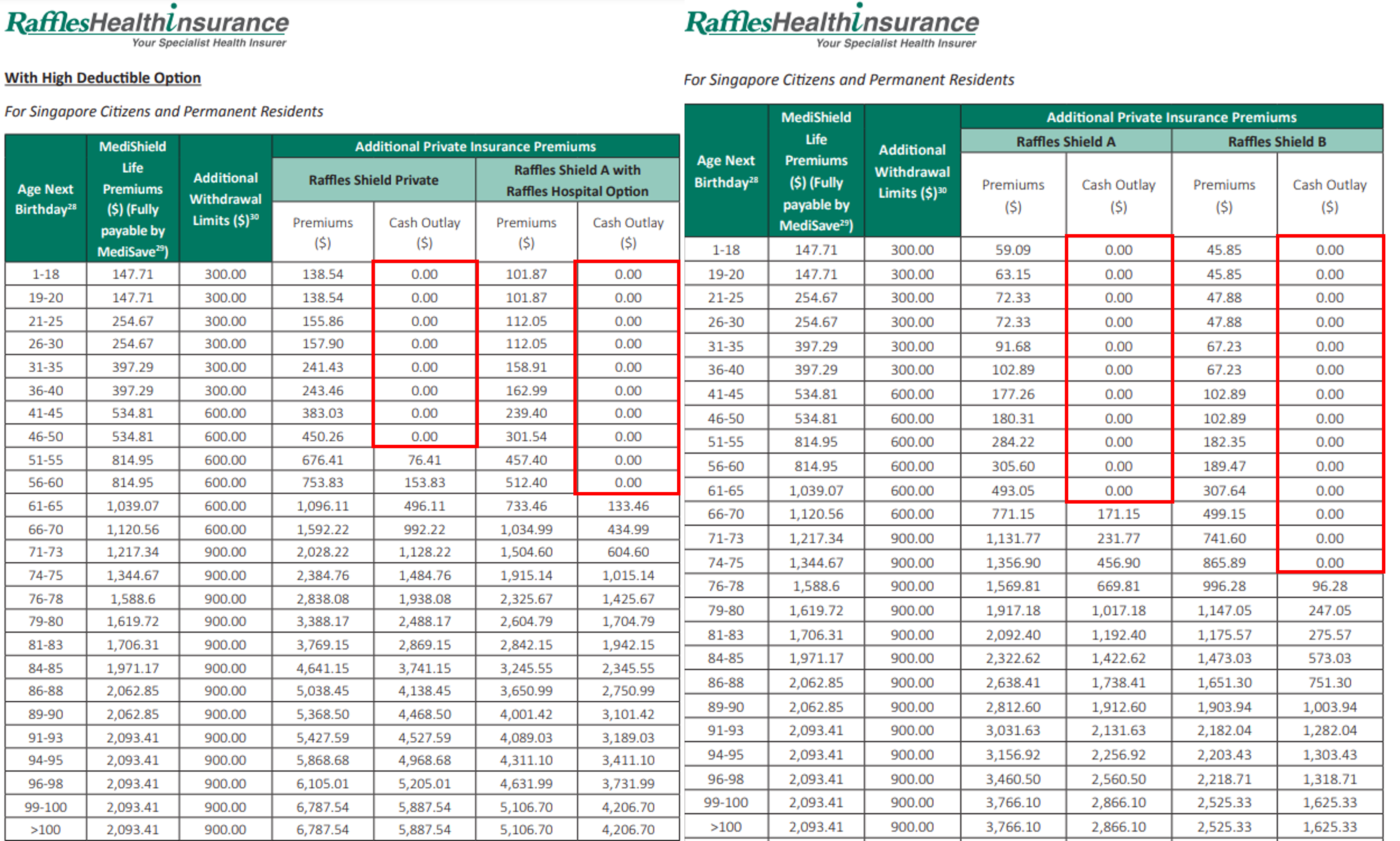Click the left table's 'Age Next Birthday' header
Screen dimensions: 1400x841
45,198
